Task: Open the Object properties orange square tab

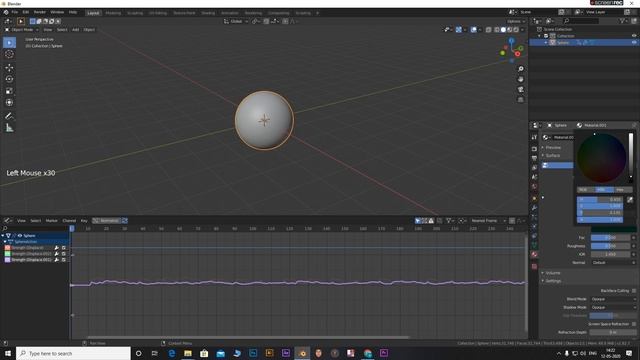Action: (534, 198)
